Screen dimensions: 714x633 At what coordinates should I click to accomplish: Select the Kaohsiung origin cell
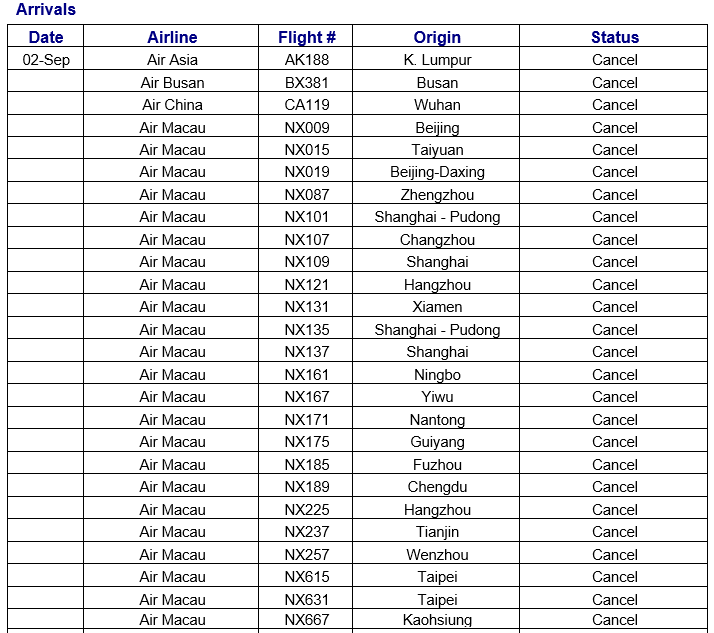(x=437, y=620)
